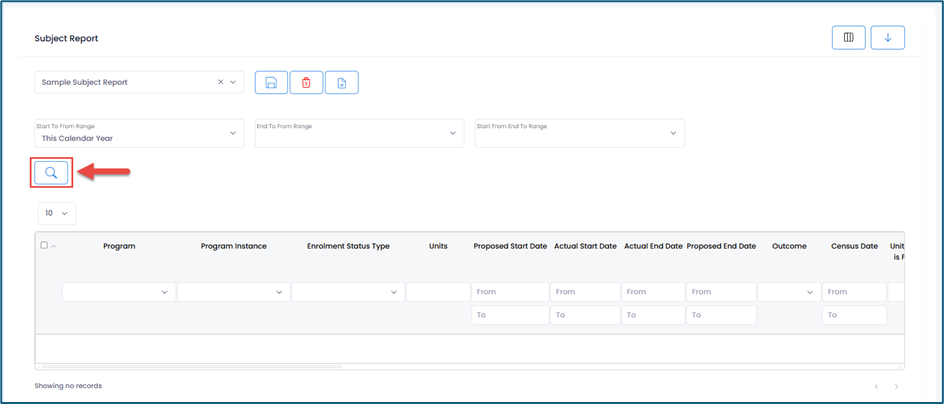Open Start From End To Range dropdown

(x=673, y=133)
